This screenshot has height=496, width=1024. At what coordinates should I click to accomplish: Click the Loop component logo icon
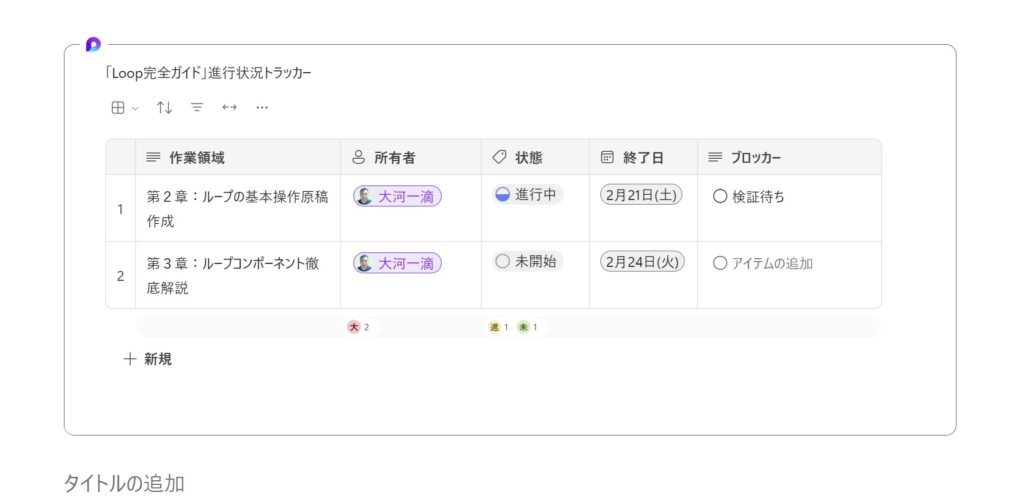coord(93,44)
